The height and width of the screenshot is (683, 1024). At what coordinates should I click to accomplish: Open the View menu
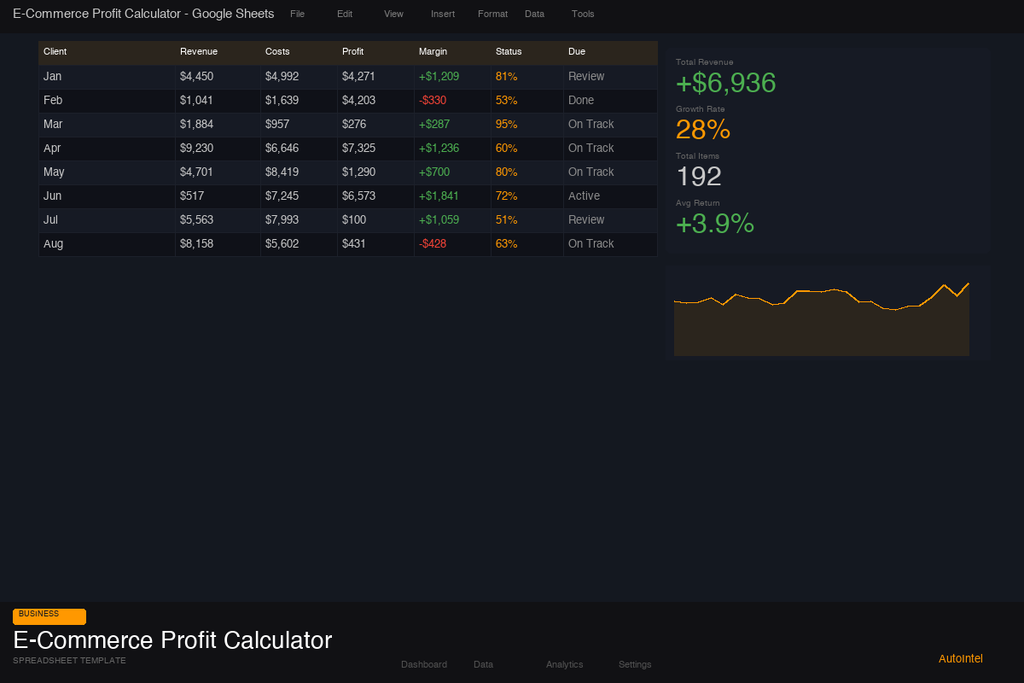(x=393, y=14)
